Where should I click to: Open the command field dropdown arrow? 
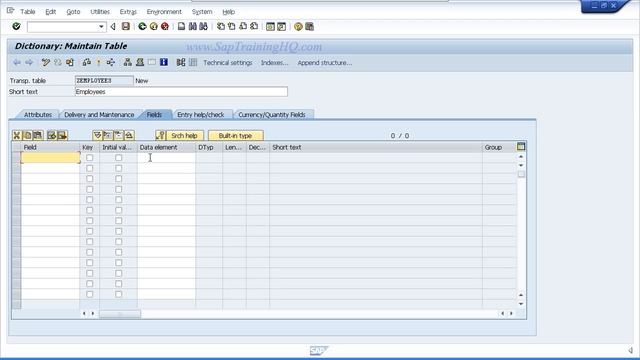coord(101,27)
